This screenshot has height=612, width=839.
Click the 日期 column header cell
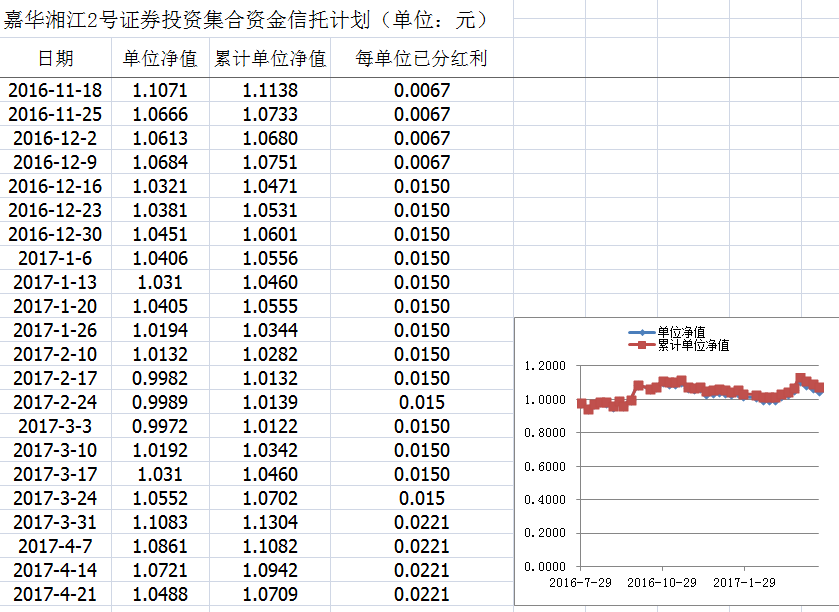point(55,58)
